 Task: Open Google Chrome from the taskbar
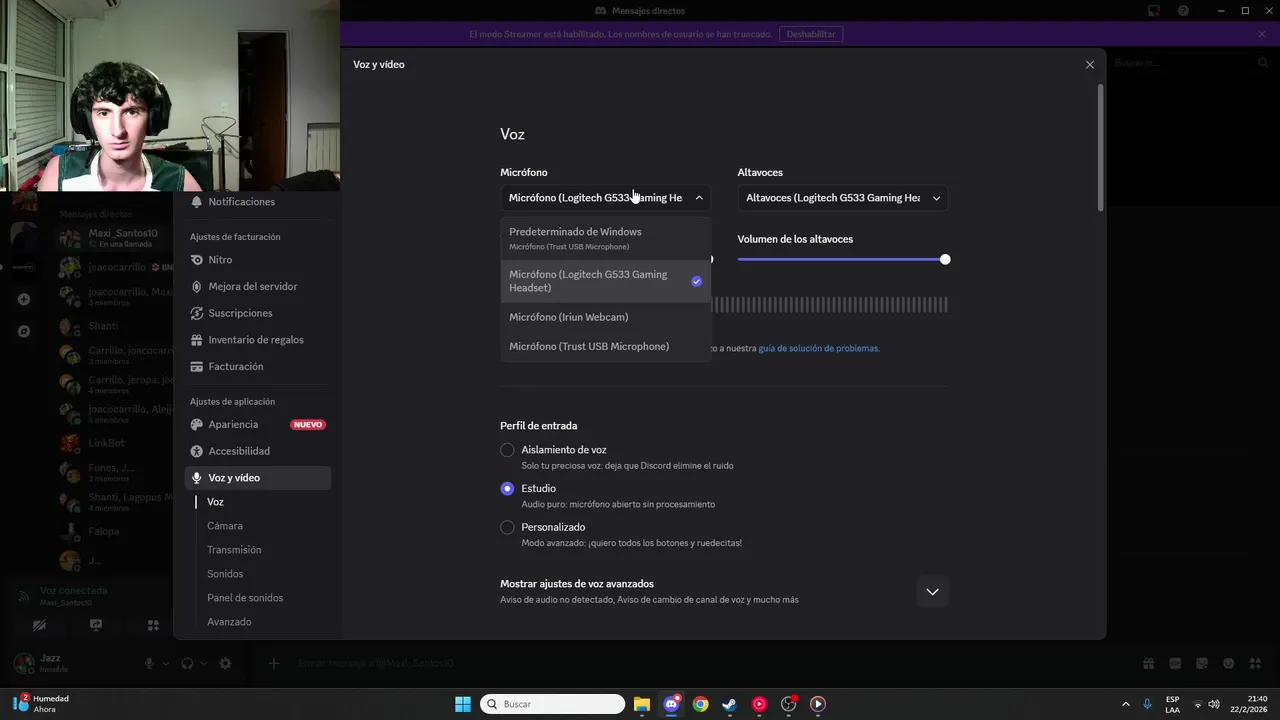coord(701,704)
